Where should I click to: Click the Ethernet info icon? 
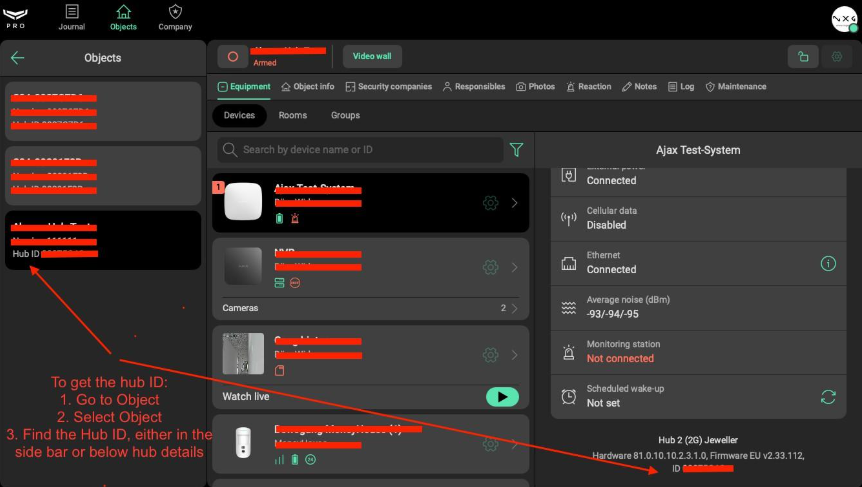828,263
